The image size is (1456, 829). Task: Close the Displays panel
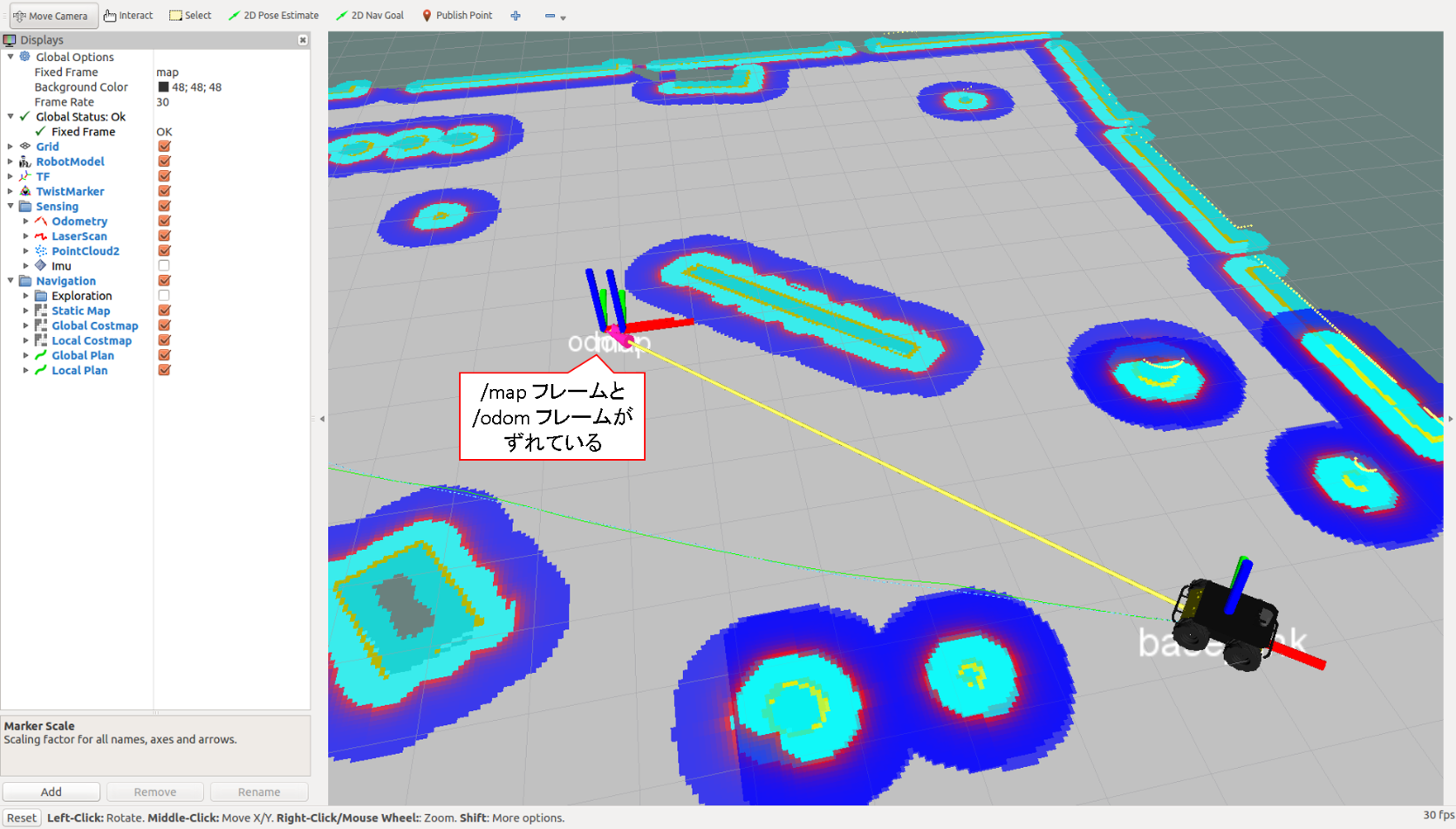(x=303, y=39)
